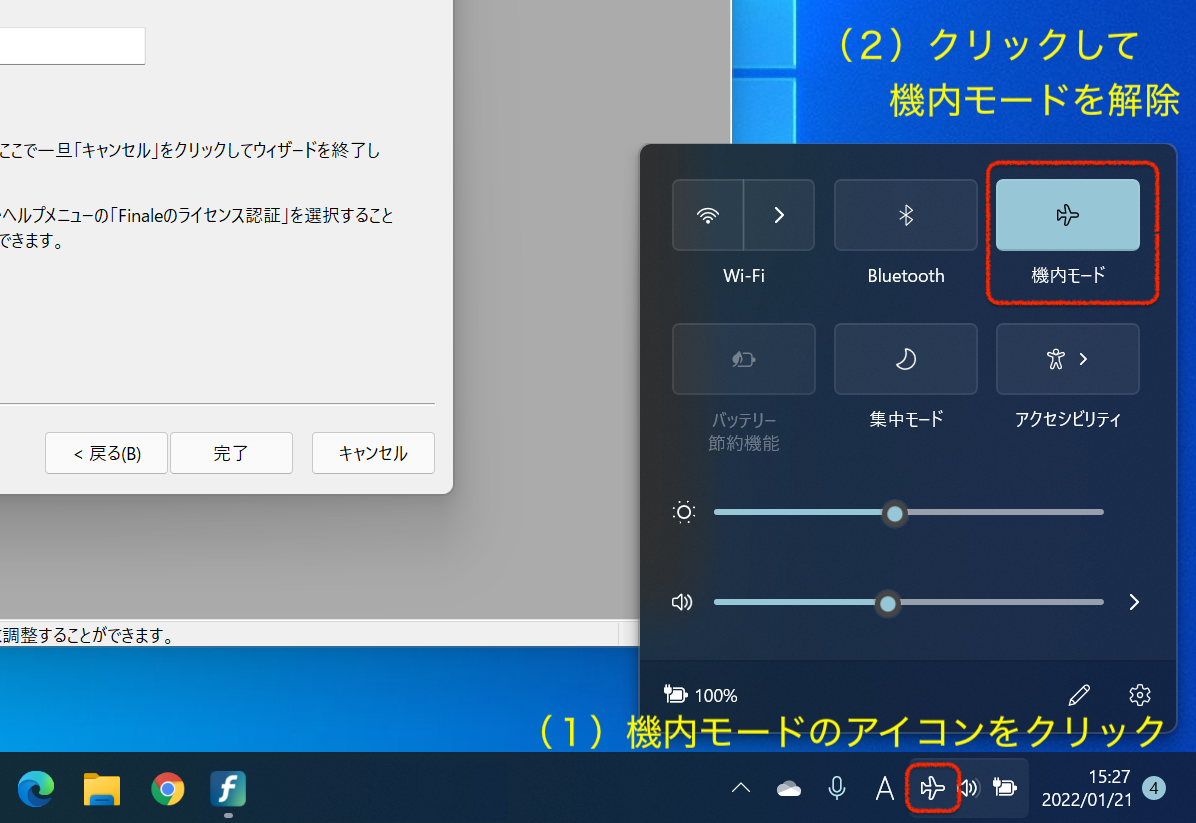This screenshot has height=823, width=1196.
Task: Click the microphone tray icon
Action: pyautogui.click(x=837, y=788)
